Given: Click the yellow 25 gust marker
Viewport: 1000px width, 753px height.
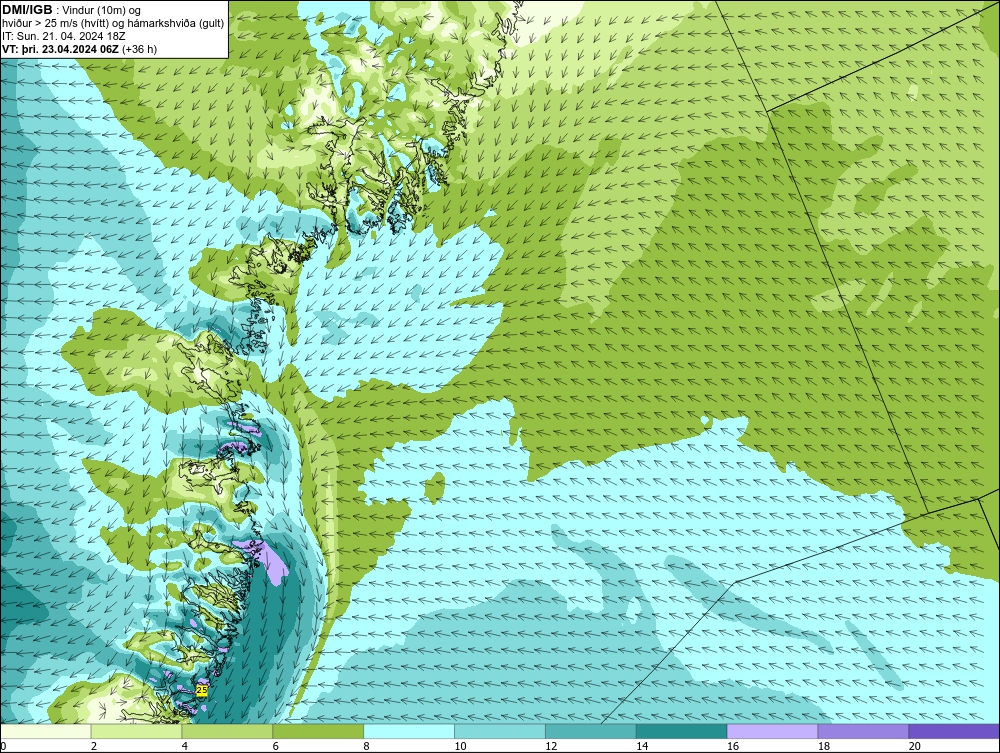Looking at the screenshot, I should point(202,690).
